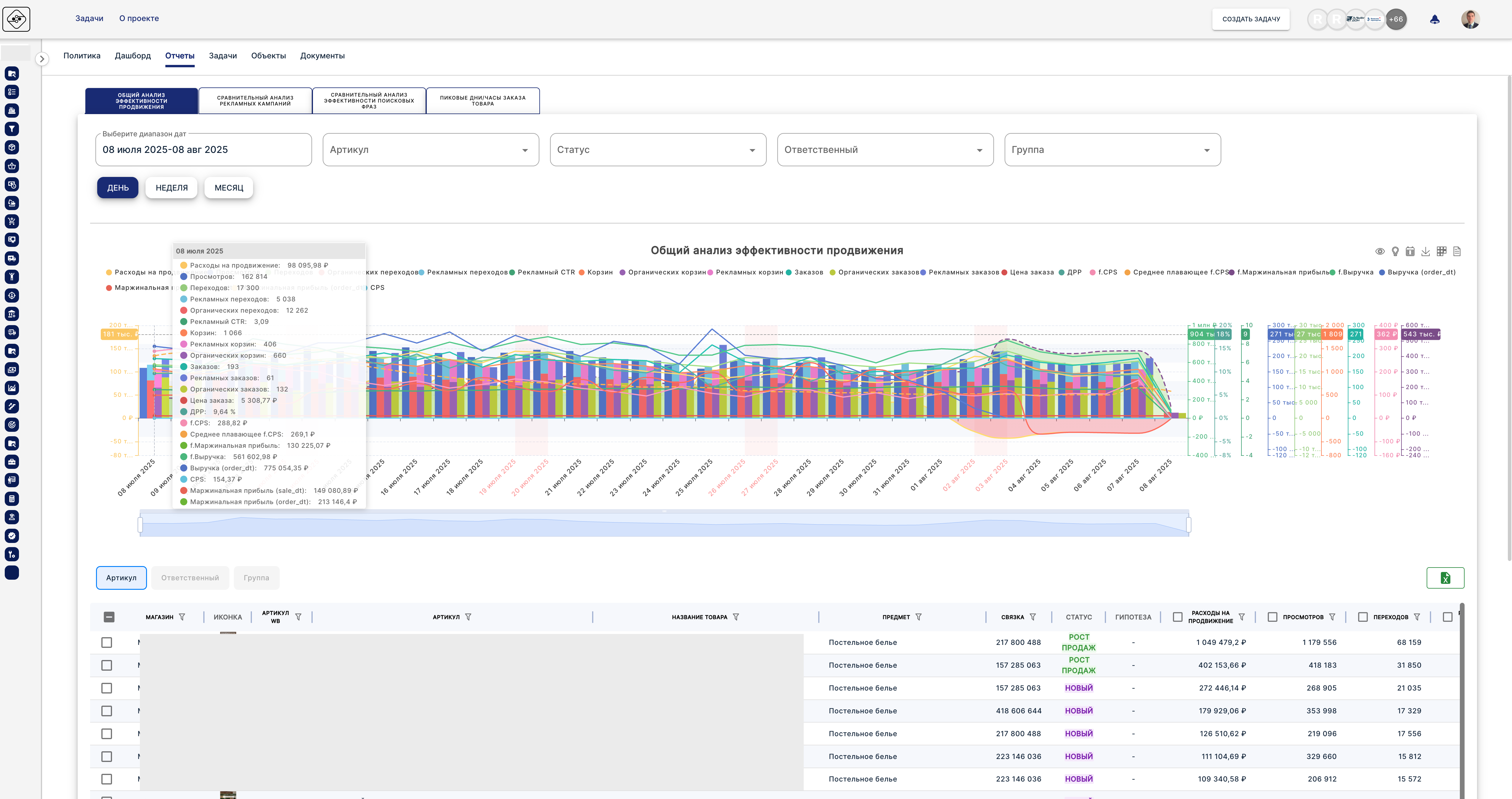
Task: Open Пиковые дни/часы заказа товара tab
Action: click(482, 101)
